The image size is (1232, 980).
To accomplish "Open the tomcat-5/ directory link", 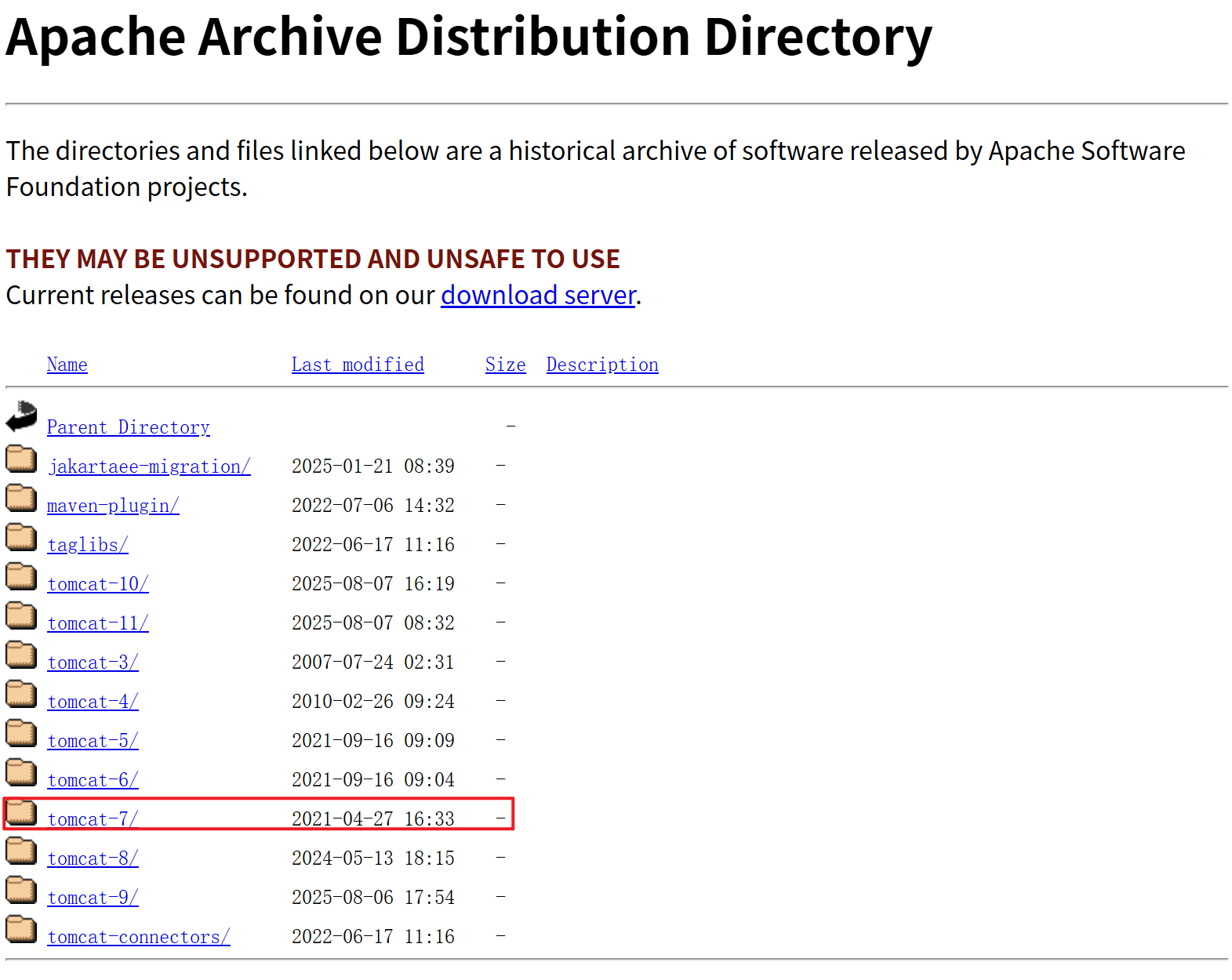I will [93, 741].
